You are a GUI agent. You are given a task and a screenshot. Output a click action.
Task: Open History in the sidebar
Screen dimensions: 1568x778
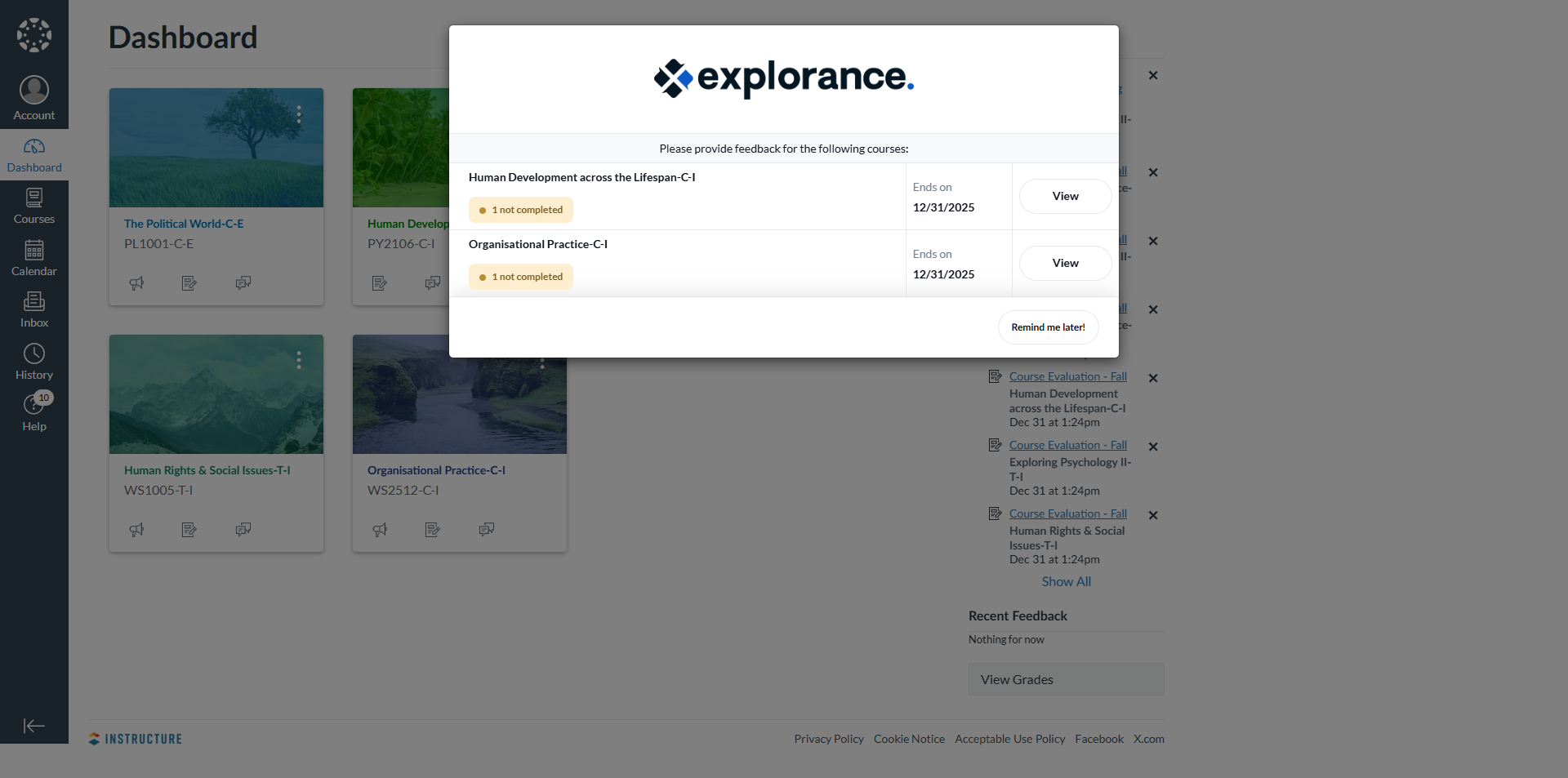pyautogui.click(x=34, y=362)
